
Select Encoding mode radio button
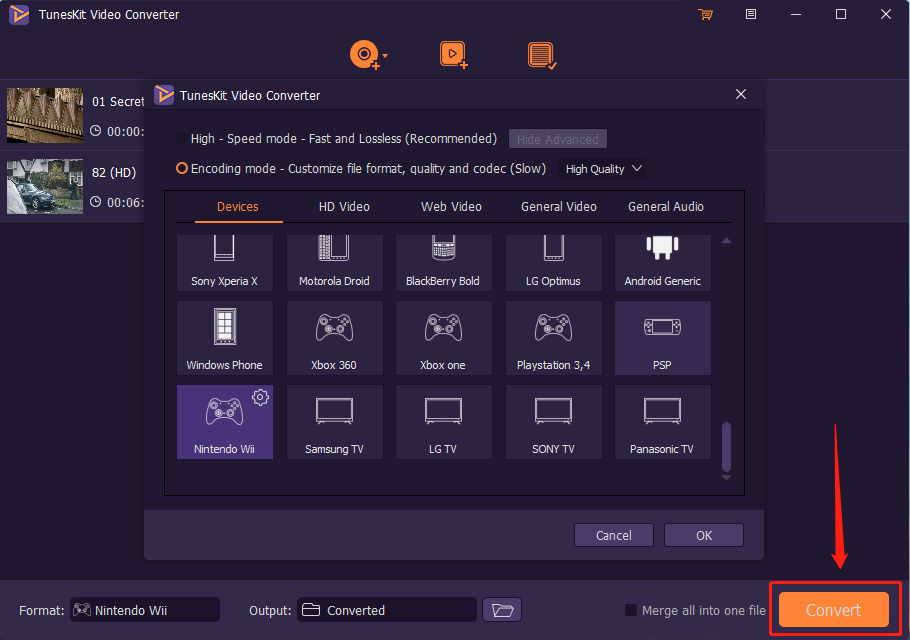(x=182, y=168)
